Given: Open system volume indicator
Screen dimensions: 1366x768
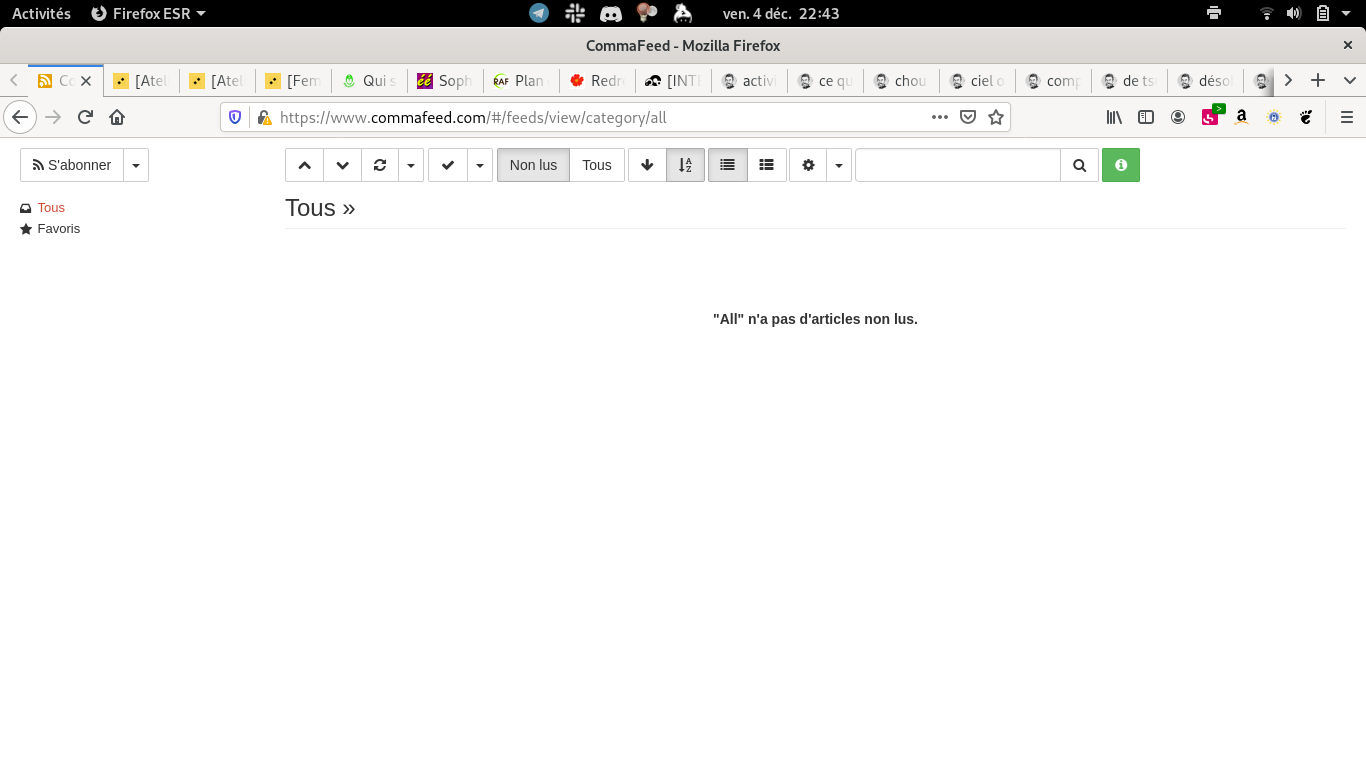Looking at the screenshot, I should [1294, 13].
